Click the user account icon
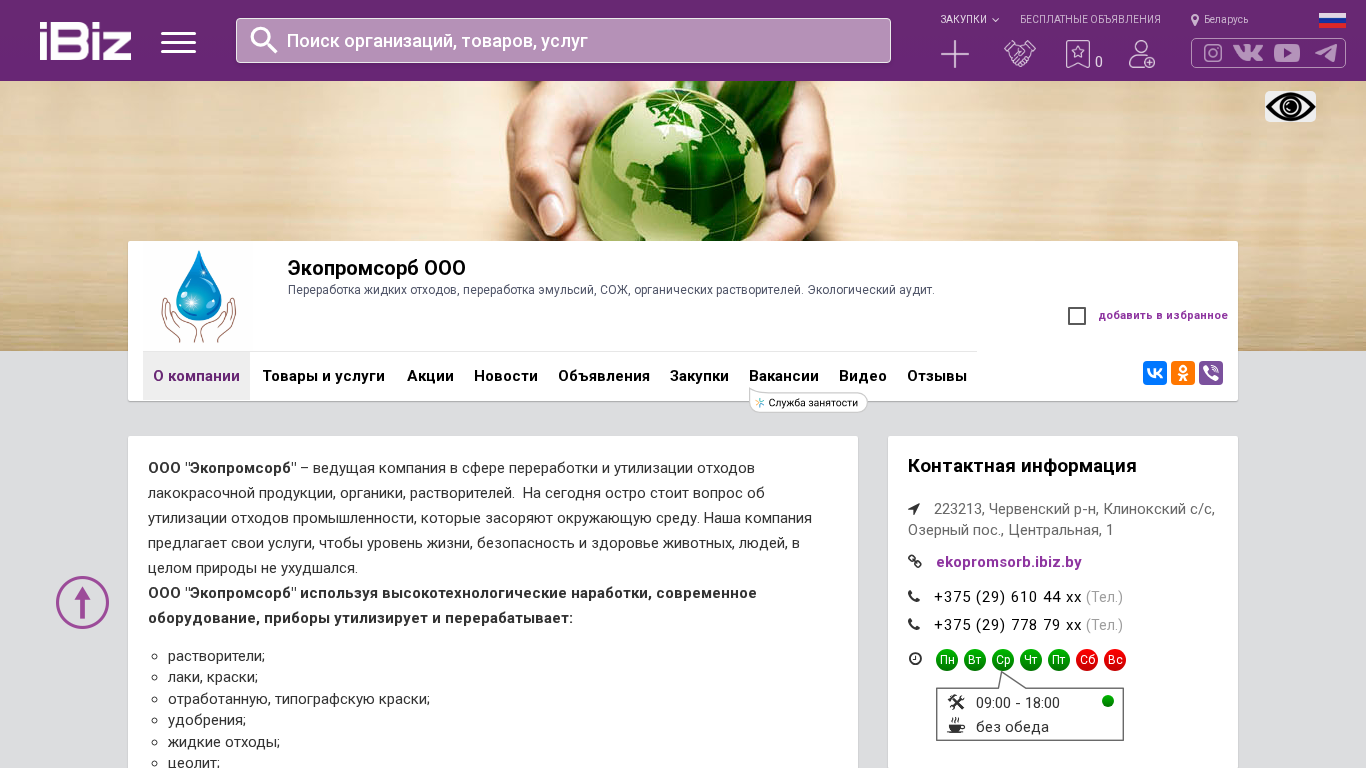Image resolution: width=1366 pixels, height=768 pixels. pyautogui.click(x=1142, y=54)
